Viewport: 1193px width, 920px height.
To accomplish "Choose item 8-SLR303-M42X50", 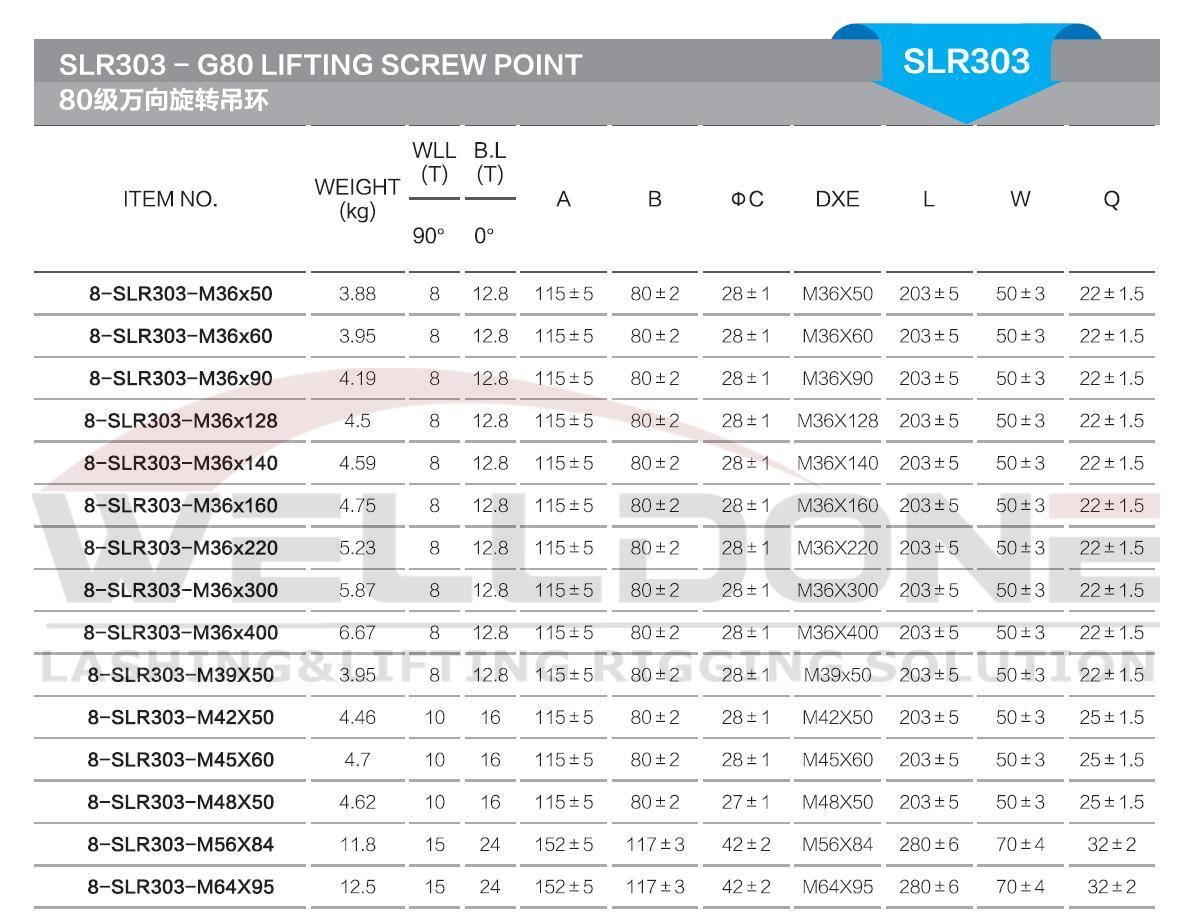I will pyautogui.click(x=180, y=718).
